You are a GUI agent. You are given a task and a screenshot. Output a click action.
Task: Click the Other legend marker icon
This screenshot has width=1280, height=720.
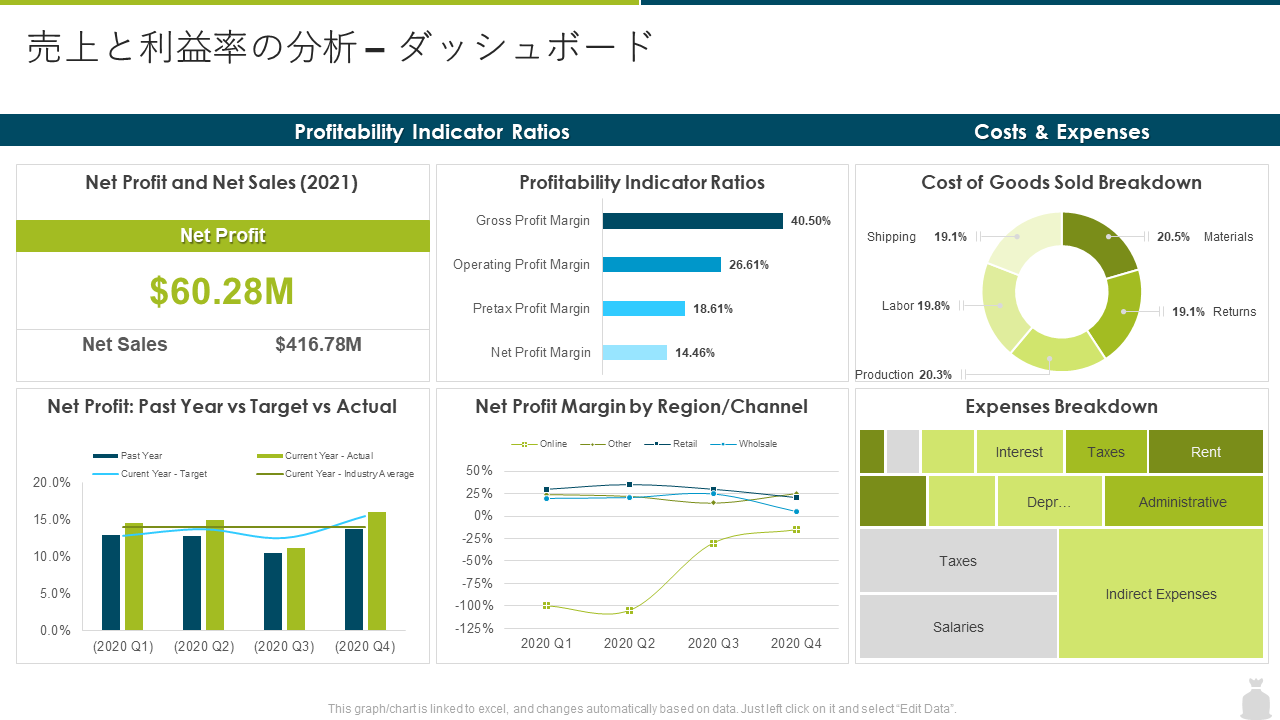[x=592, y=444]
